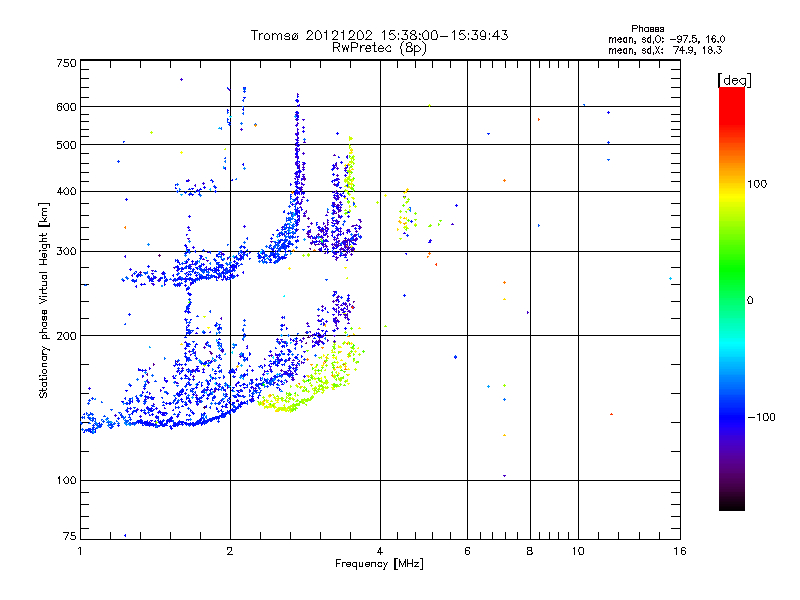The height and width of the screenshot is (600, 800).
Task: Click the y-axis tick label "600"
Action: (67, 107)
